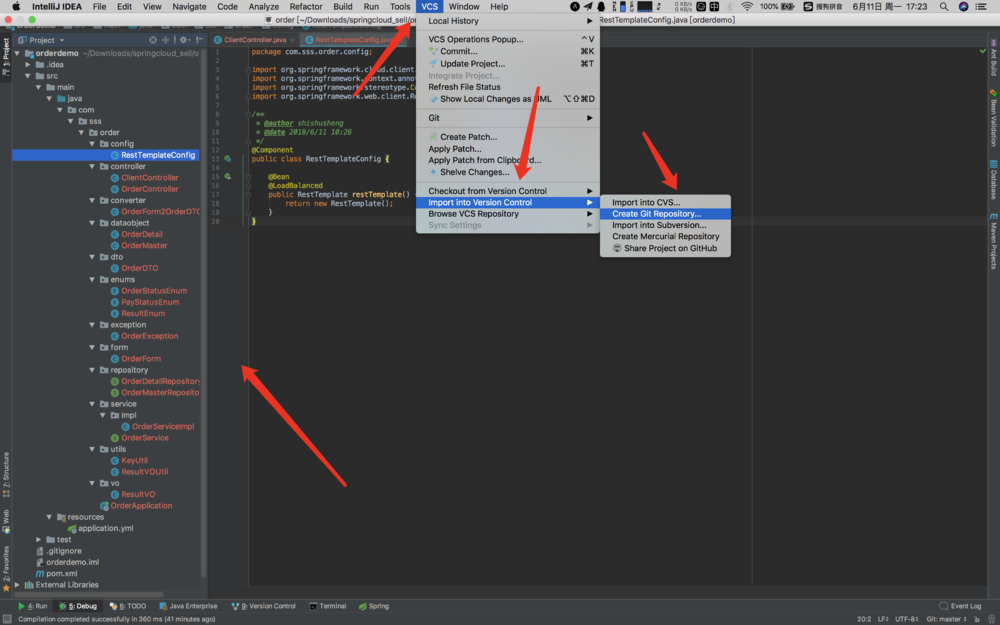Screen dimensions: 1000x625
Task: Open the 9: Version Control tool window
Action: point(263,606)
